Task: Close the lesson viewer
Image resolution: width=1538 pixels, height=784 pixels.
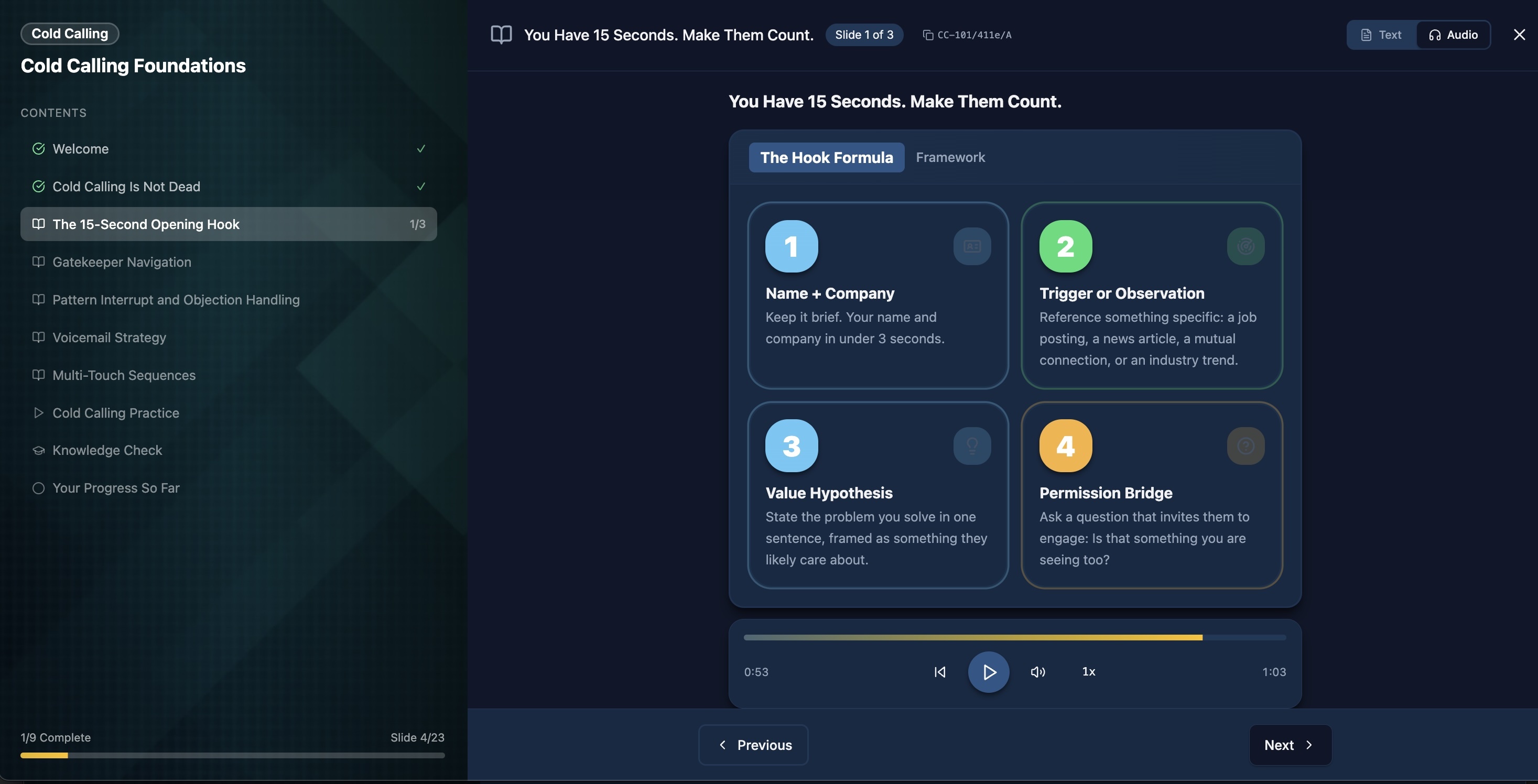Action: coord(1519,35)
